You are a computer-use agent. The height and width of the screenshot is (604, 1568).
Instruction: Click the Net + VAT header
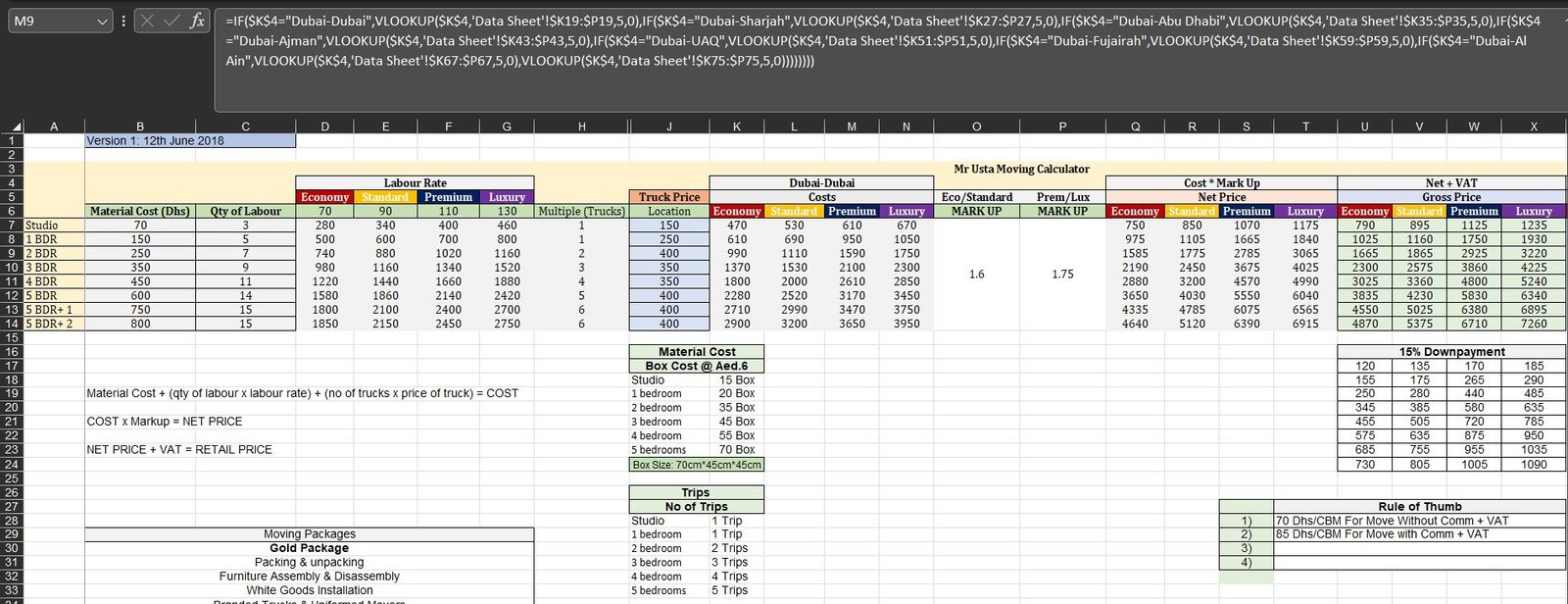coord(1451,182)
